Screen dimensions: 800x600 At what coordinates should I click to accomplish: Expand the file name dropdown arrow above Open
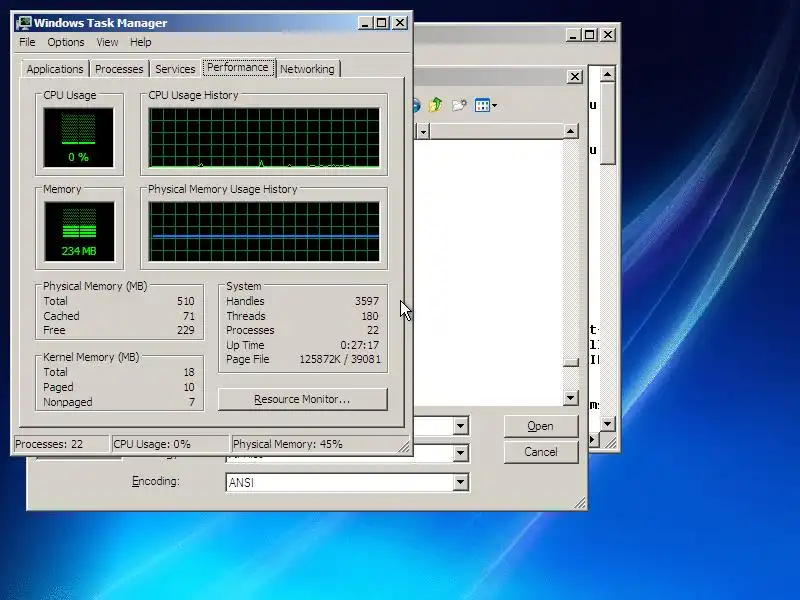coord(460,426)
